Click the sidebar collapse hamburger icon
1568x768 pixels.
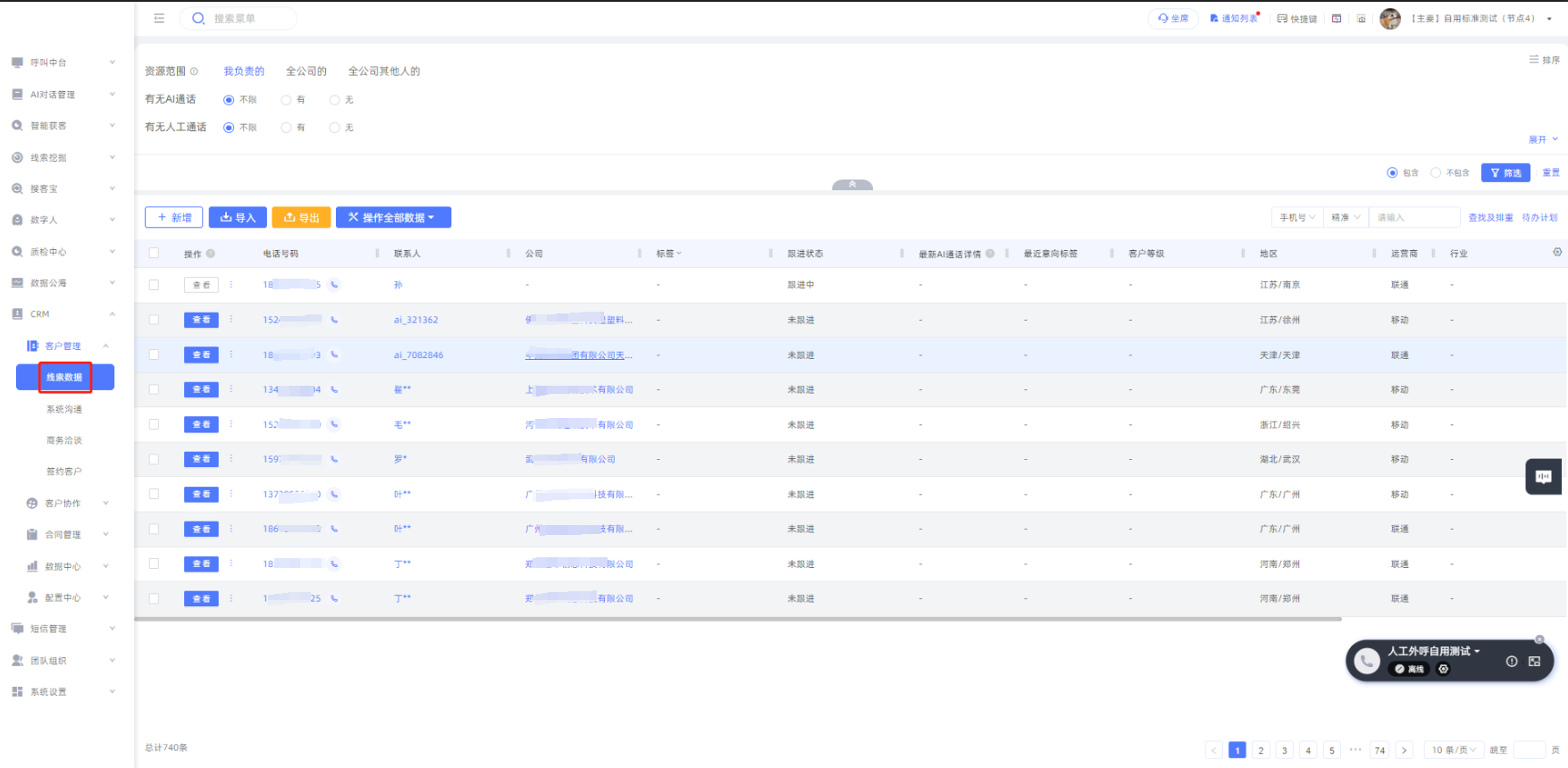[159, 18]
